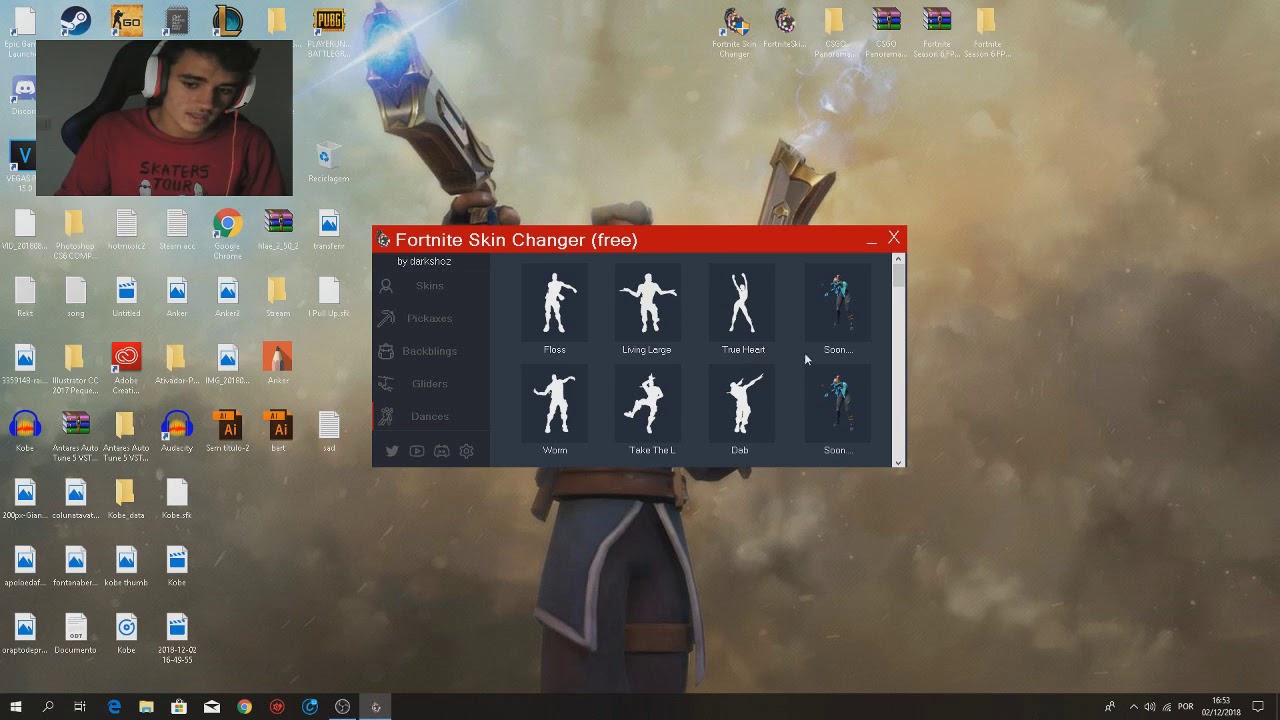Expand hidden system tray icons
Screen dimensions: 1280x720
click(x=1134, y=707)
